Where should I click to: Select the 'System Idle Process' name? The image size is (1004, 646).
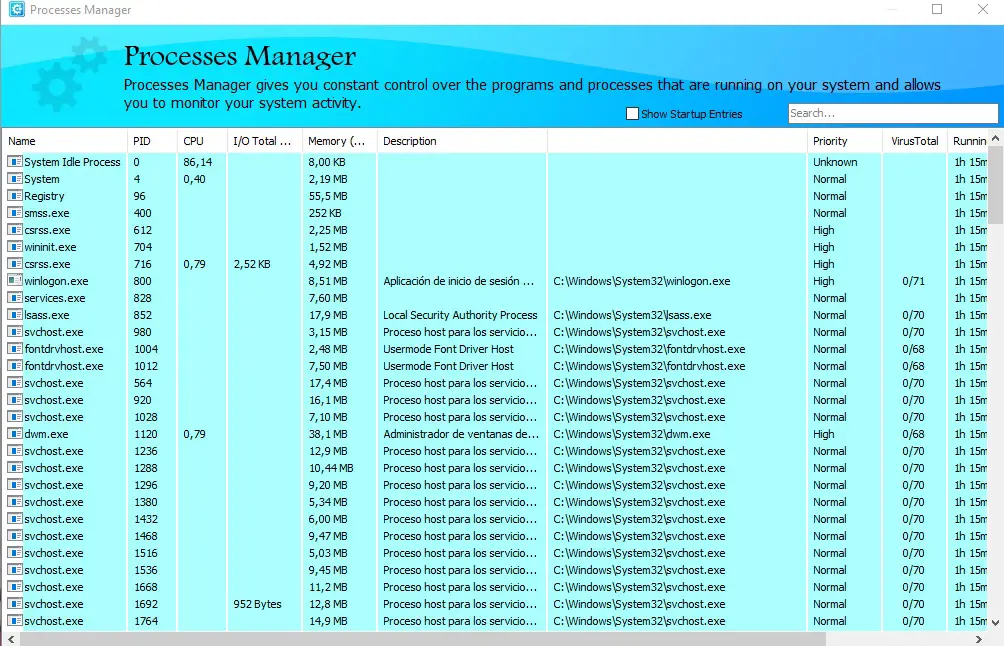[72, 162]
